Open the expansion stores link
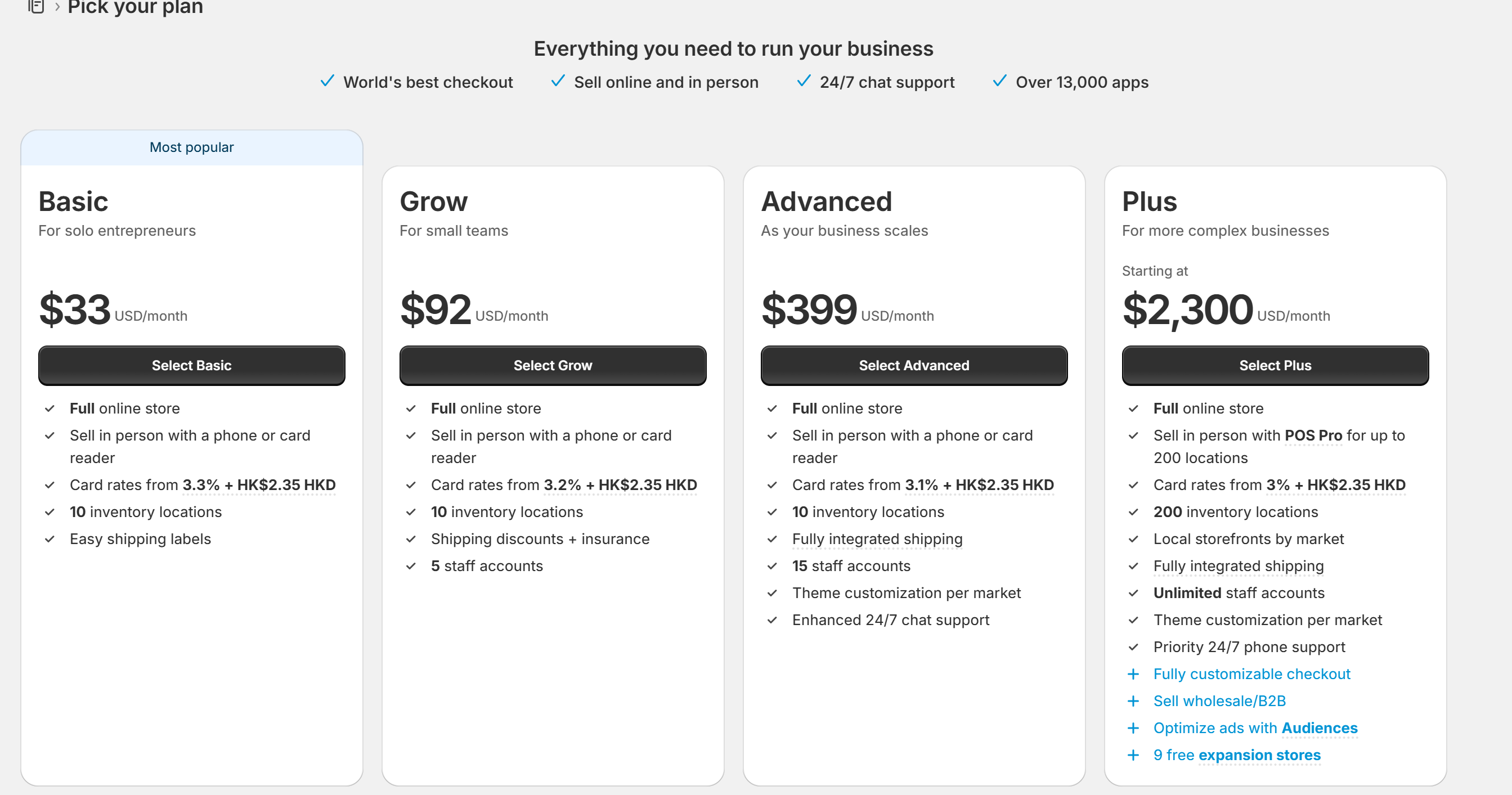 pos(1259,755)
